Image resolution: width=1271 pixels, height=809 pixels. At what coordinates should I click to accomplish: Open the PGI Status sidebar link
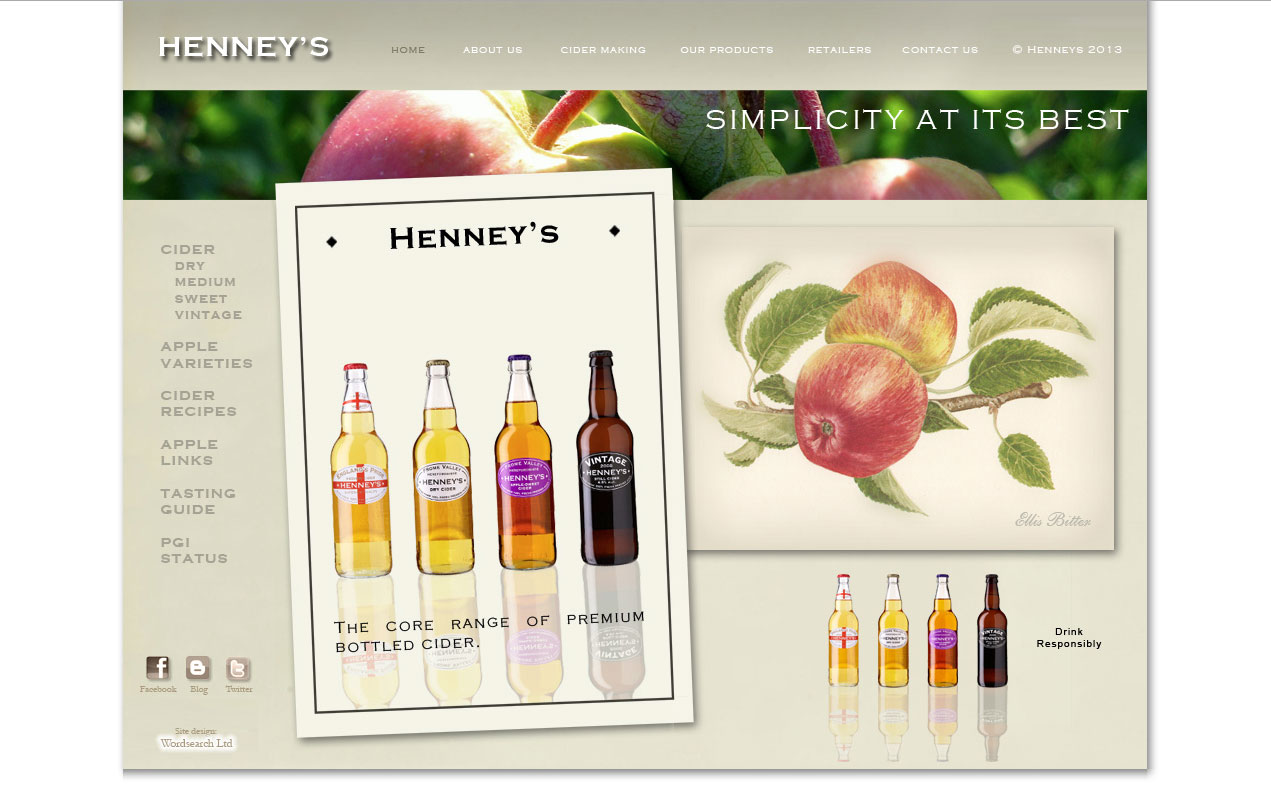[194, 551]
